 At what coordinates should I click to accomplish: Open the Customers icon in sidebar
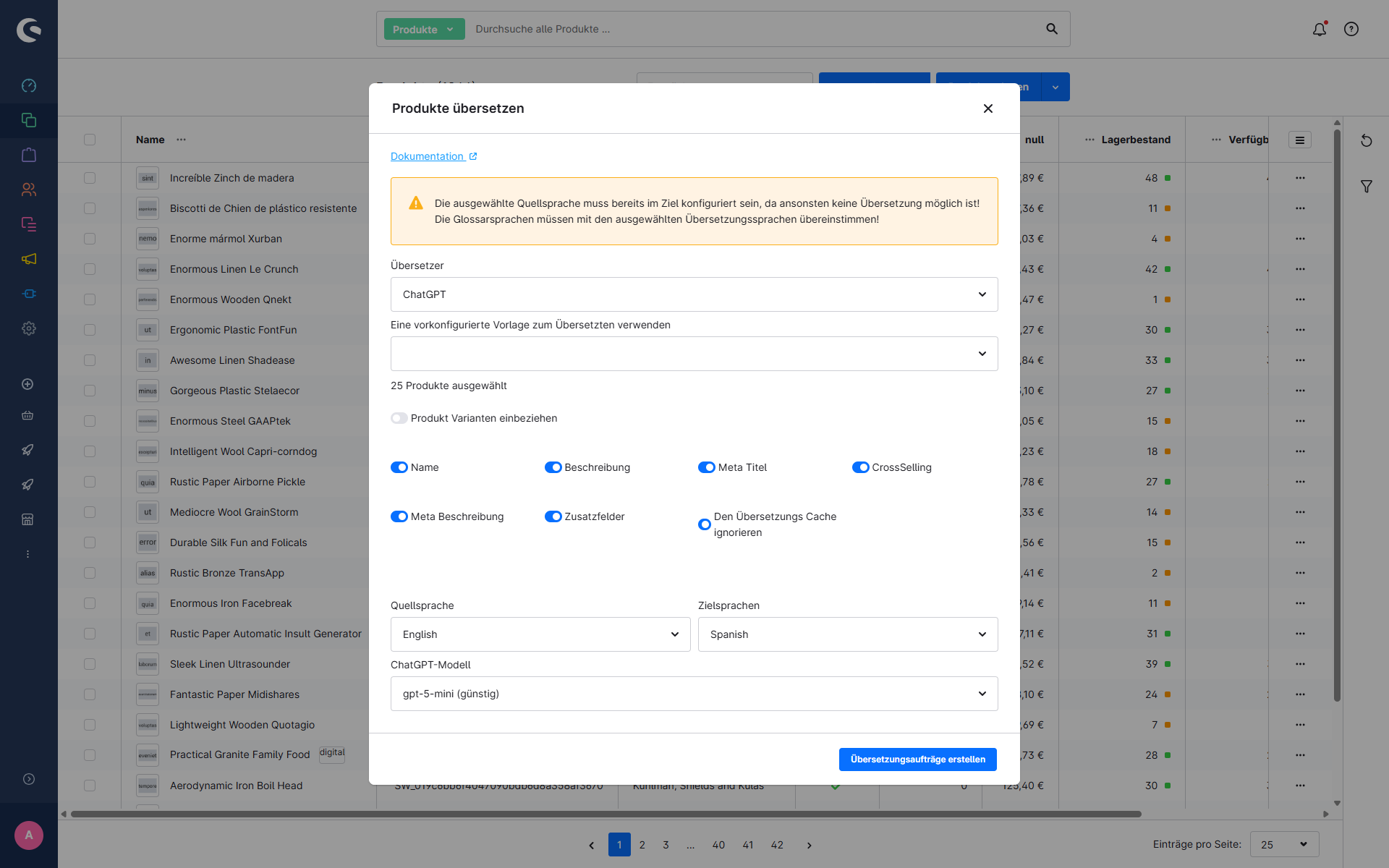[x=29, y=190]
